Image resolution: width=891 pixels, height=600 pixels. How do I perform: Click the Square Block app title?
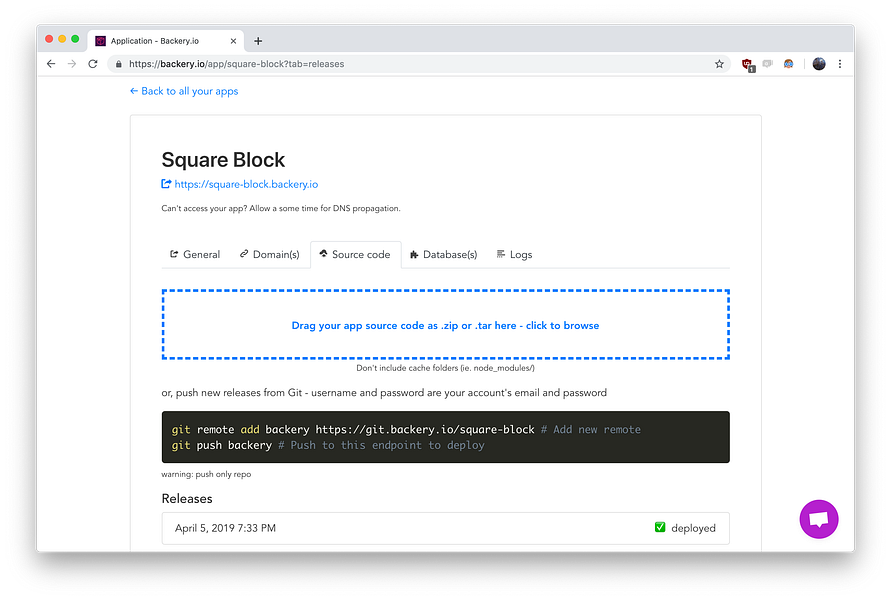[223, 160]
